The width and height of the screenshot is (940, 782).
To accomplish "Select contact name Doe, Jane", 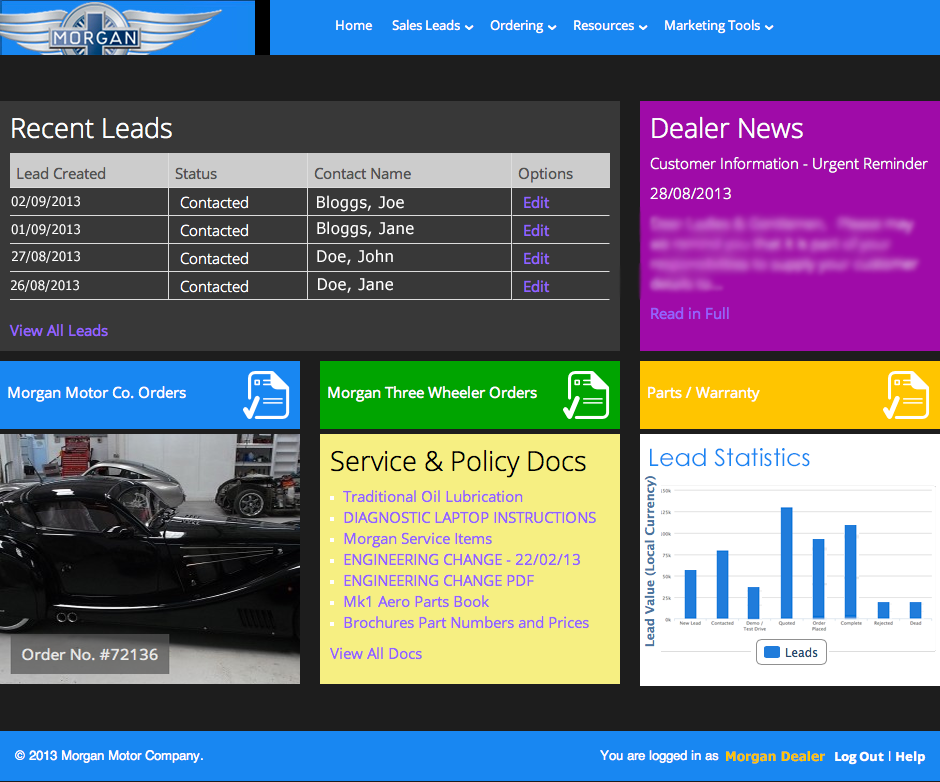I will click(355, 285).
